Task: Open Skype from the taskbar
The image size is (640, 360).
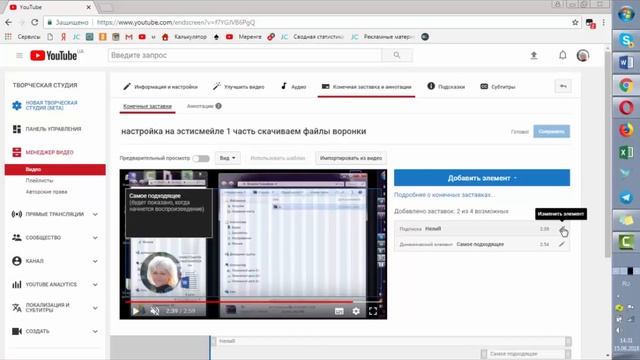Action: (x=626, y=40)
